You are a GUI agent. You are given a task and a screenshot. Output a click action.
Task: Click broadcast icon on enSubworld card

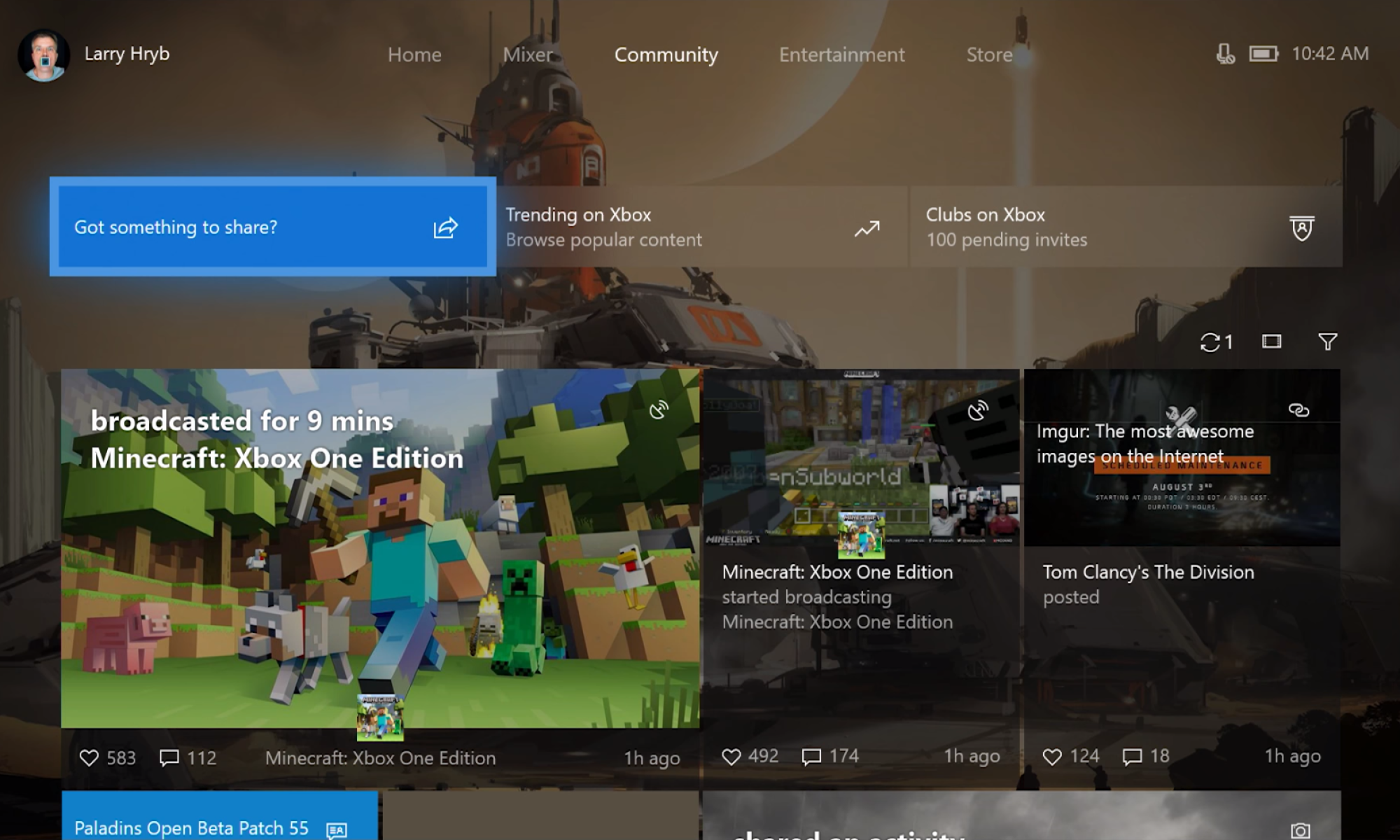click(978, 410)
